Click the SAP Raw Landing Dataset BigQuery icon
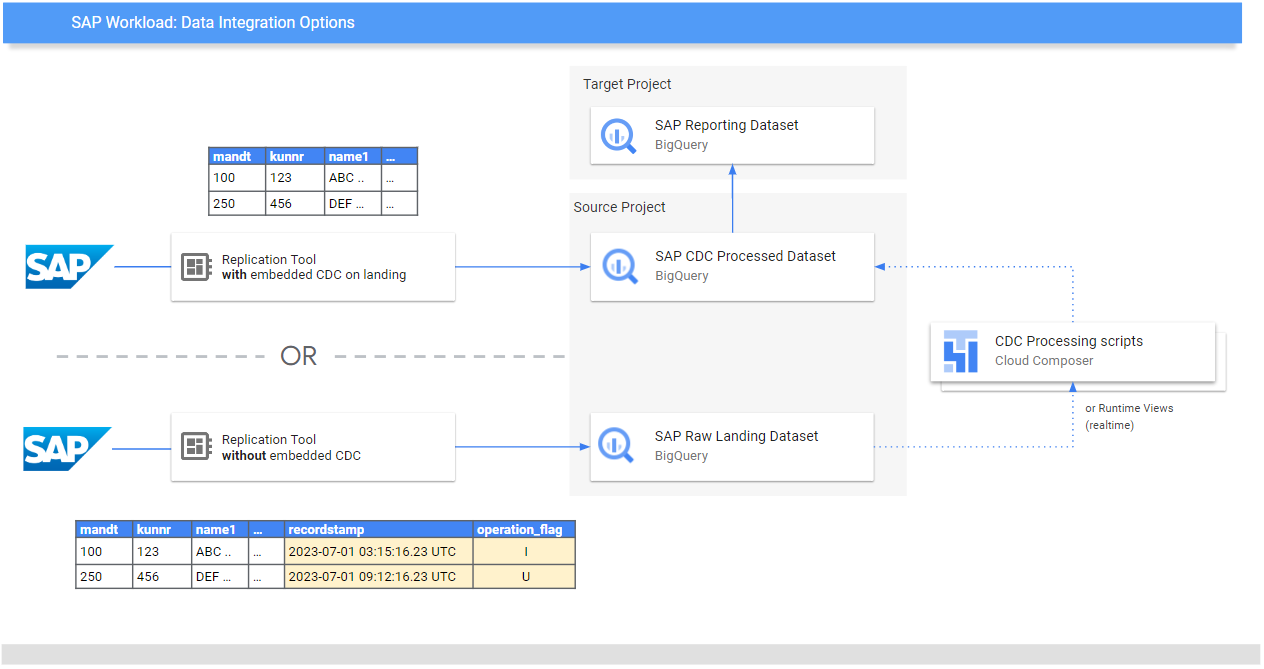The height and width of the screenshot is (669, 1264). [x=616, y=446]
